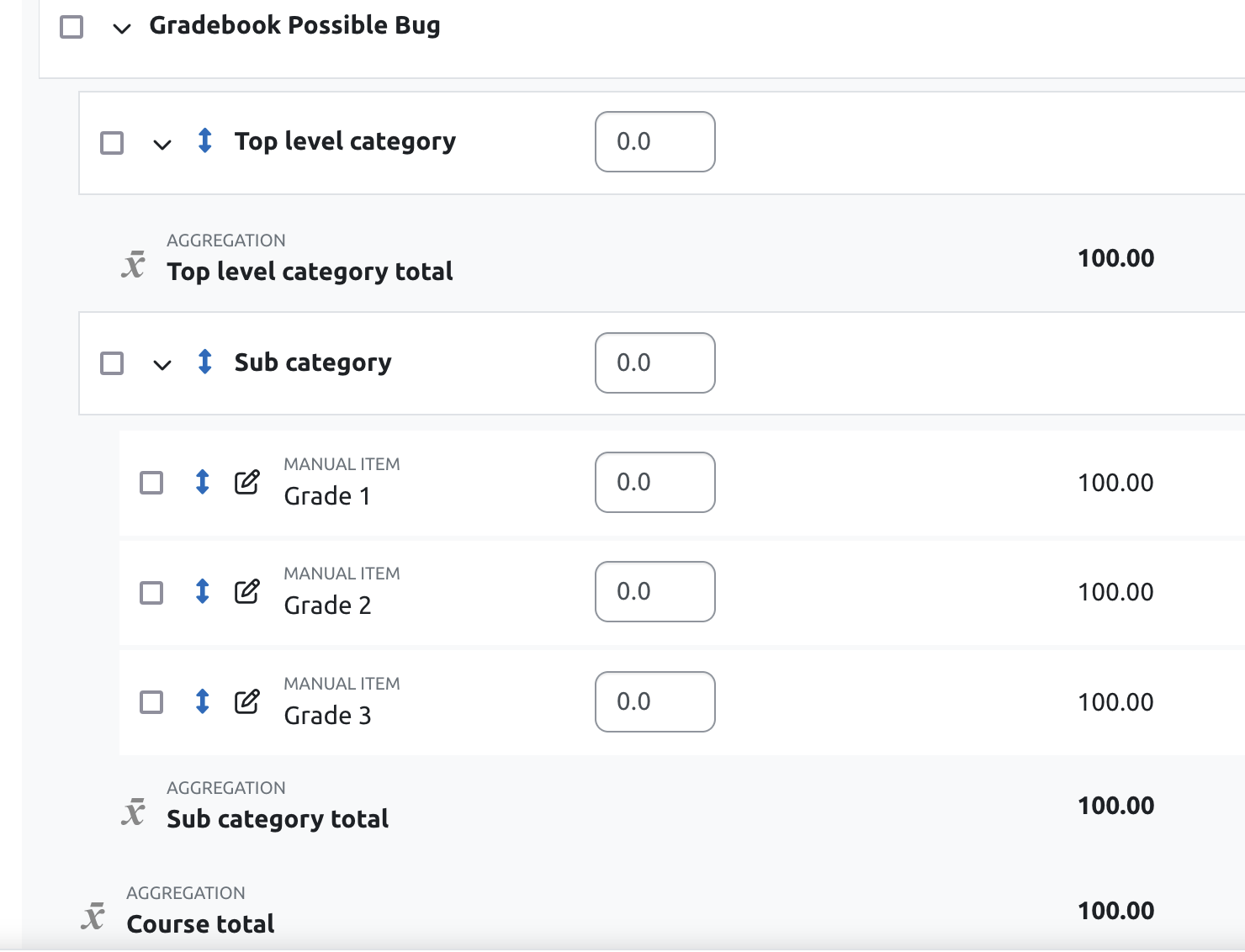Click the edit pencil icon for Grade 3
The width and height of the screenshot is (1245, 952).
click(x=246, y=701)
